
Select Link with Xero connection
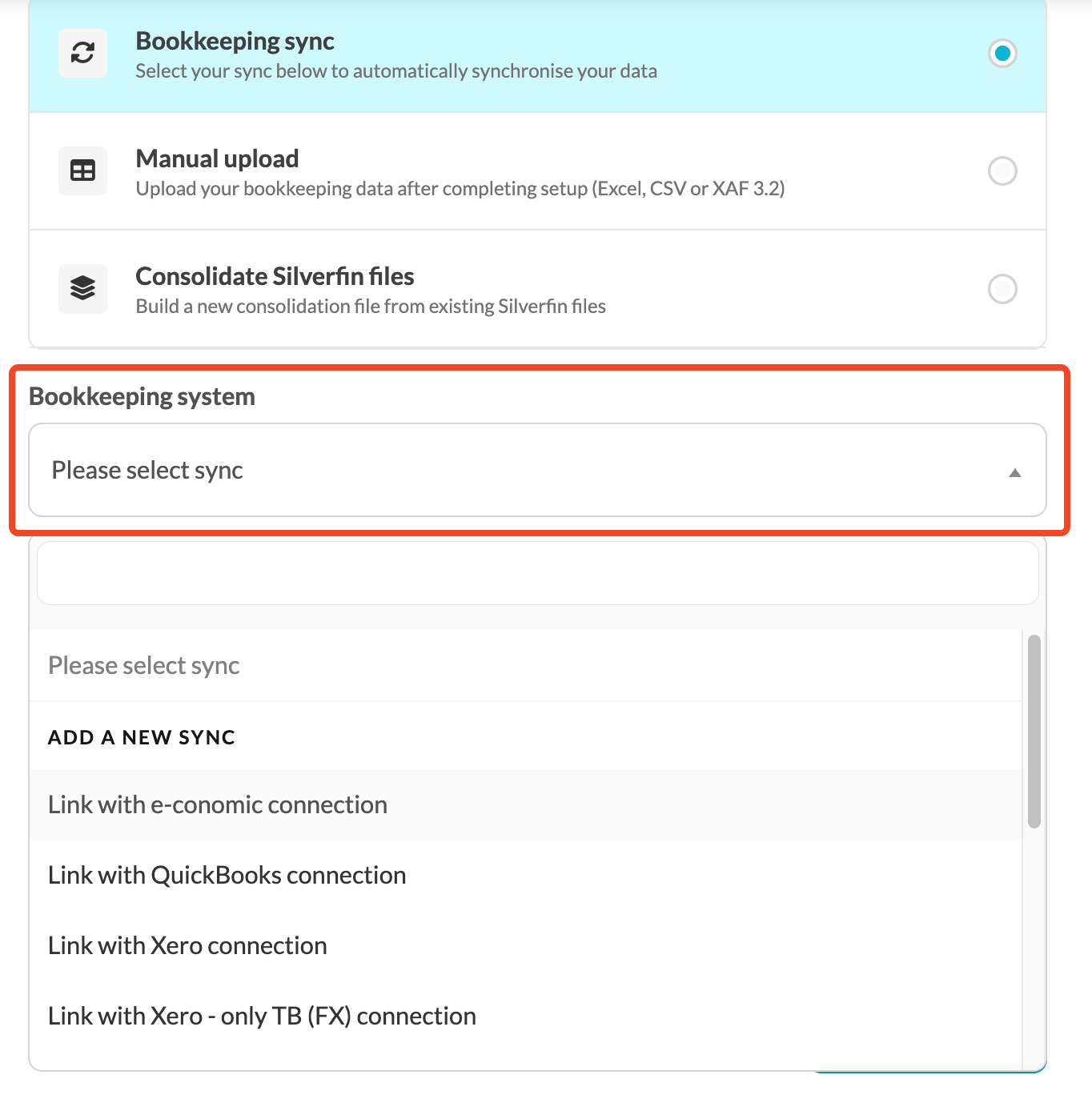click(x=525, y=945)
